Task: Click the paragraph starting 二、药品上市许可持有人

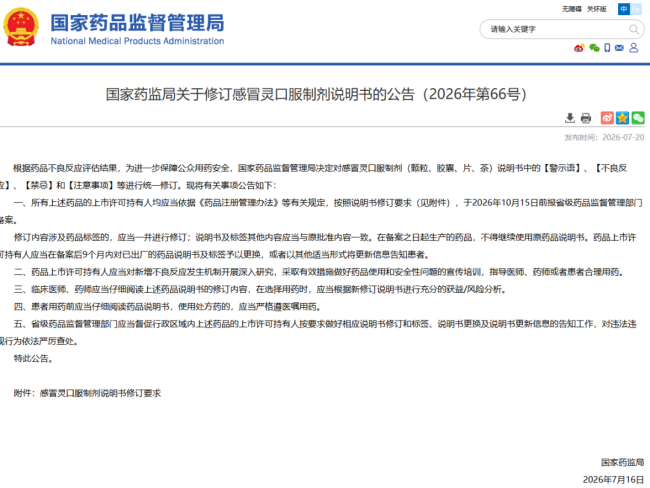Action: tap(319, 272)
